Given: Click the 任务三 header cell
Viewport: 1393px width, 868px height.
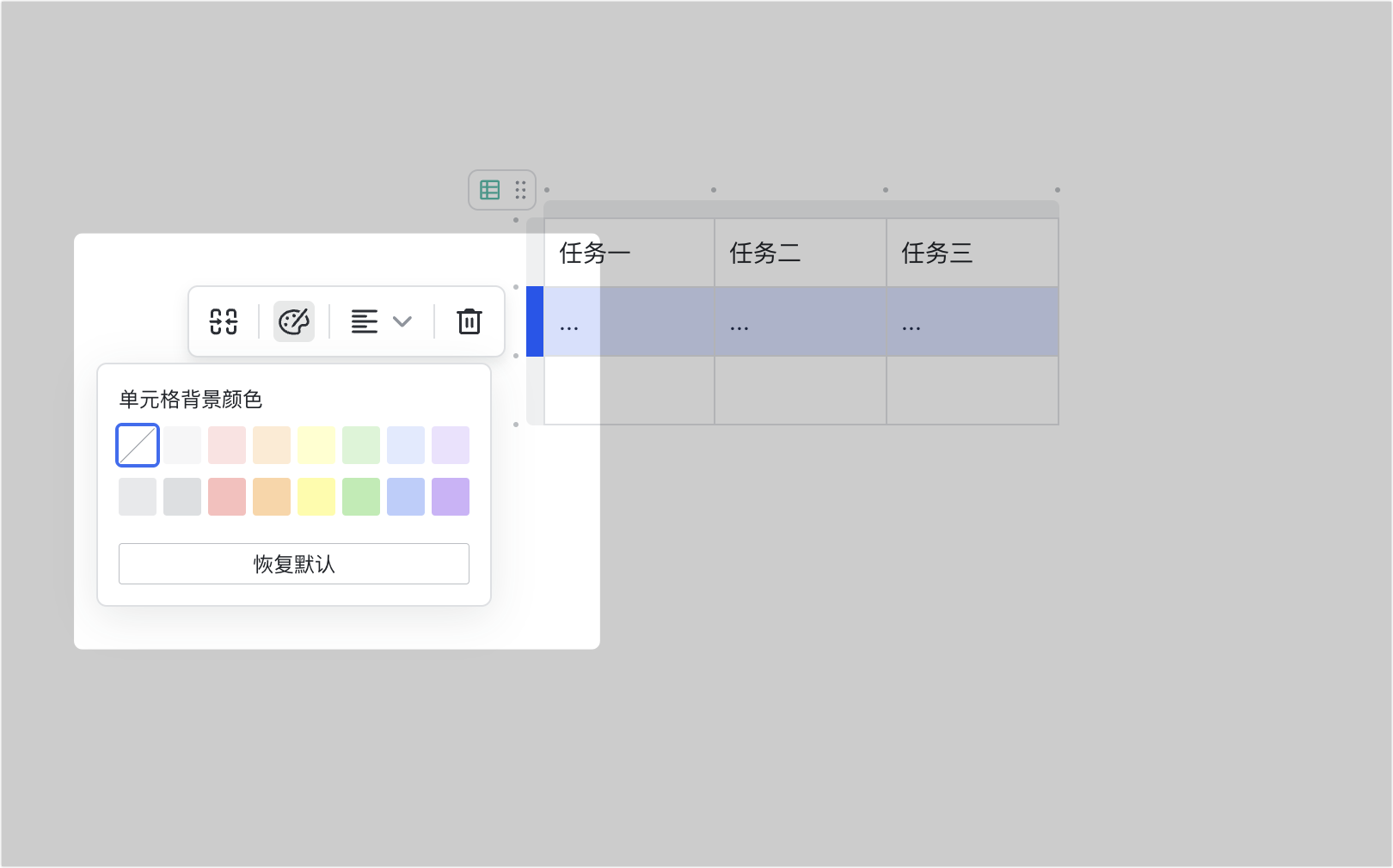Looking at the screenshot, I should pos(972,253).
